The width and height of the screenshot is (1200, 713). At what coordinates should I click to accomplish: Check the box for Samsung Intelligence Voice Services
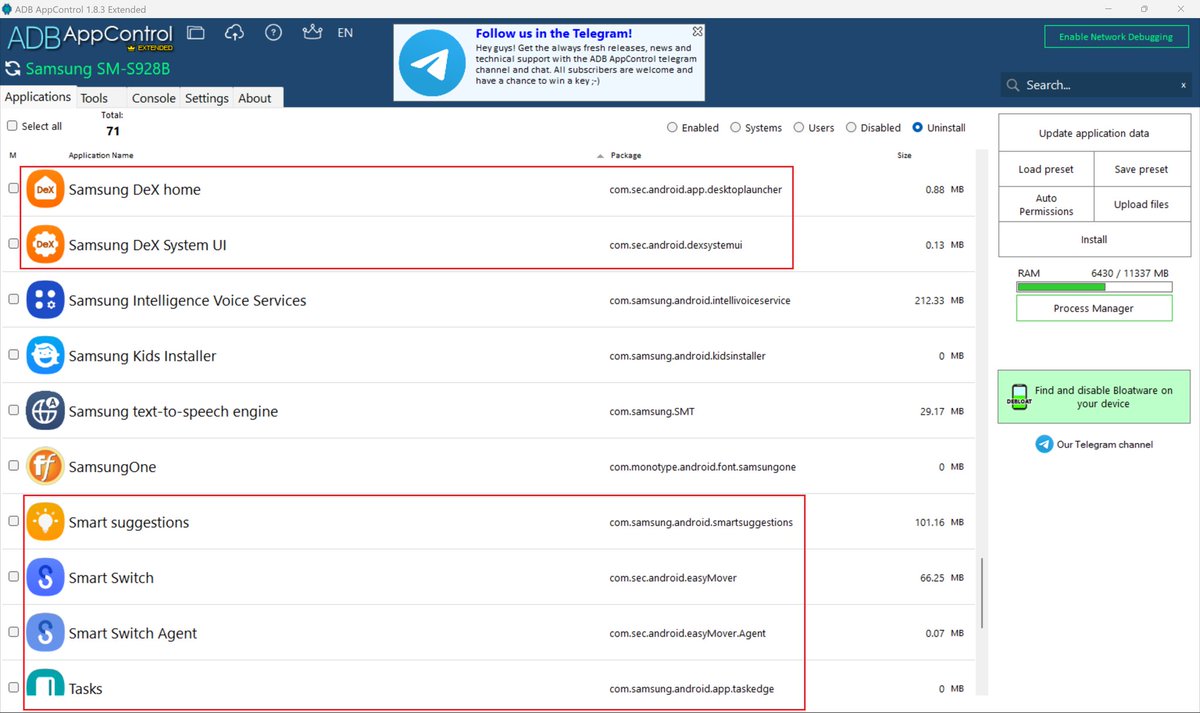pos(13,299)
